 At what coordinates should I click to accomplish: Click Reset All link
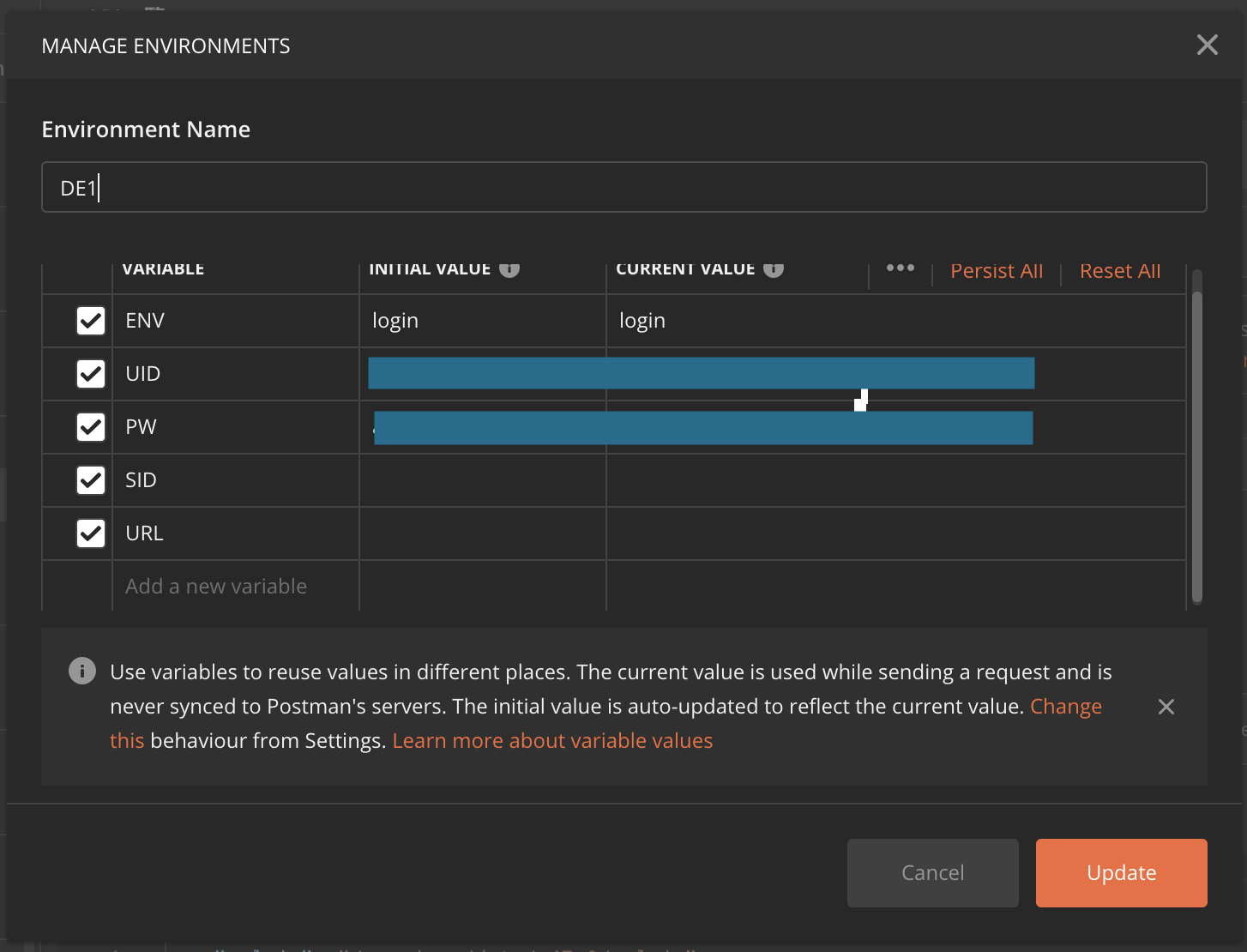(x=1120, y=271)
